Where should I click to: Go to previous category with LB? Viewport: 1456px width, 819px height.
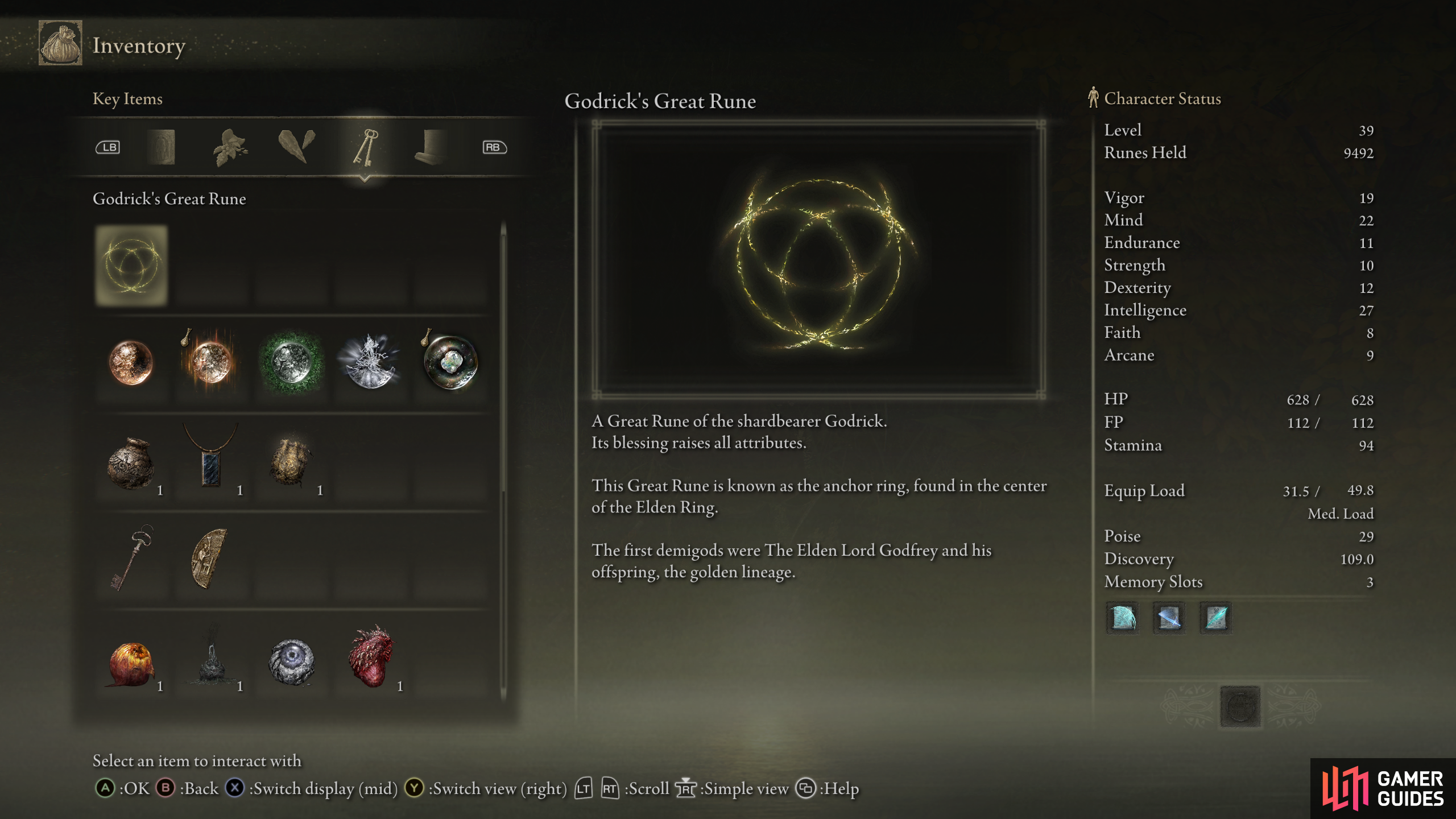click(107, 147)
